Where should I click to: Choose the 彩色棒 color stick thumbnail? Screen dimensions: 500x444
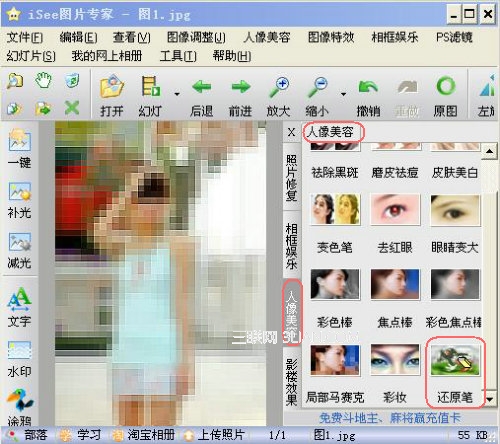335,284
